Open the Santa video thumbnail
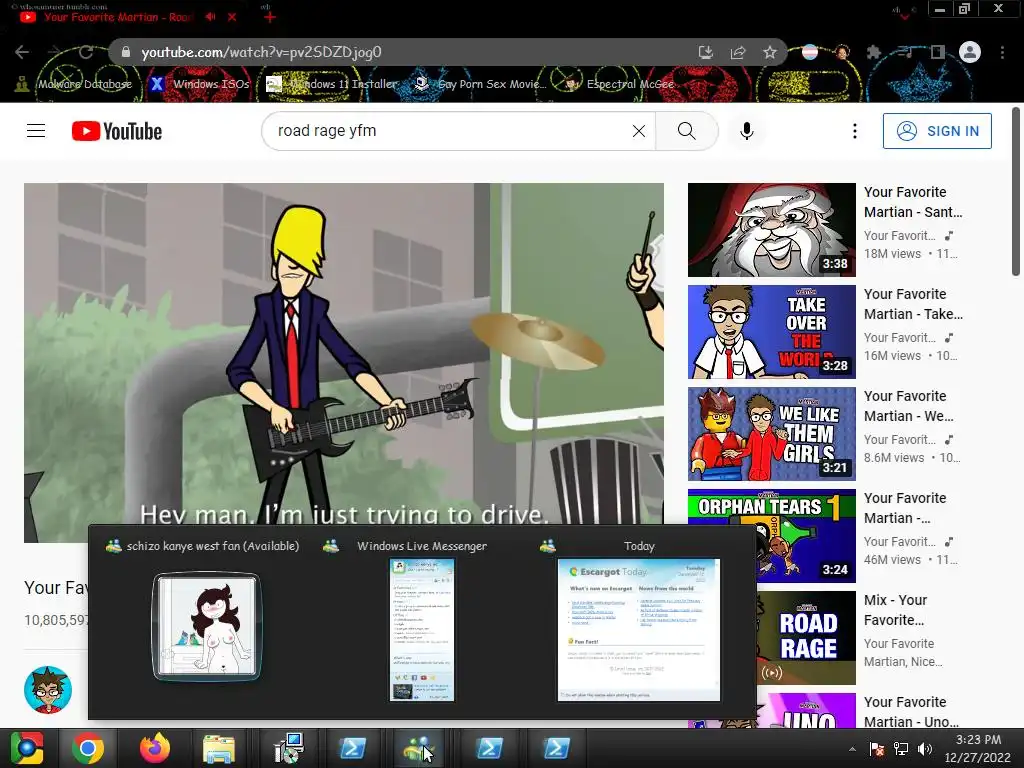This screenshot has height=768, width=1024. click(771, 230)
